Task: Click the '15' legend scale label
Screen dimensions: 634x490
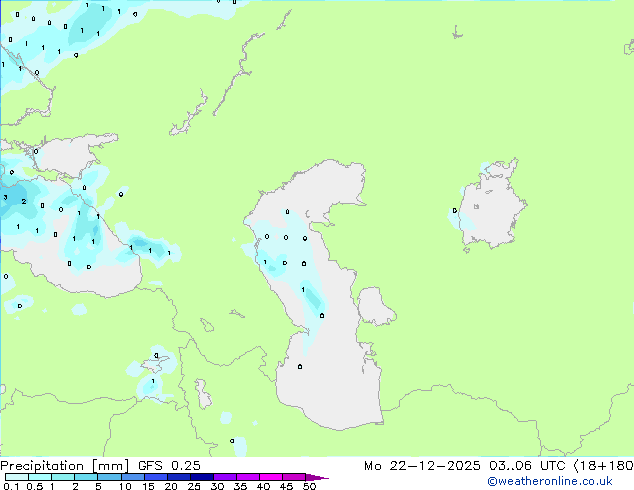Action: point(148,486)
